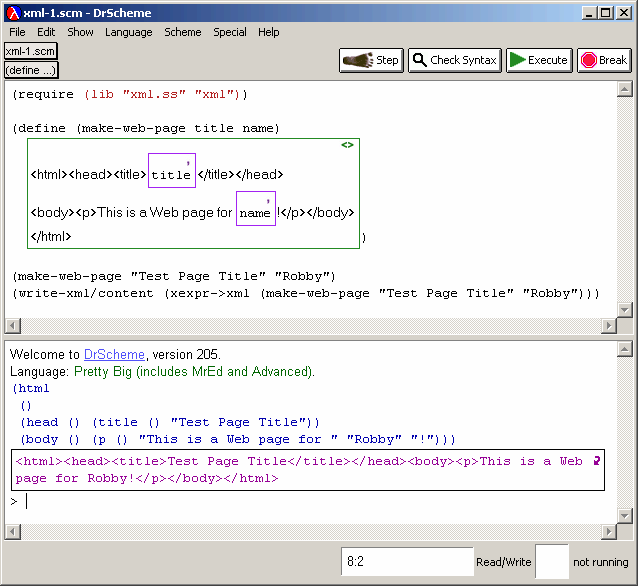638x586 pixels.
Task: Place cursor at the interactions prompt
Action: point(27,501)
